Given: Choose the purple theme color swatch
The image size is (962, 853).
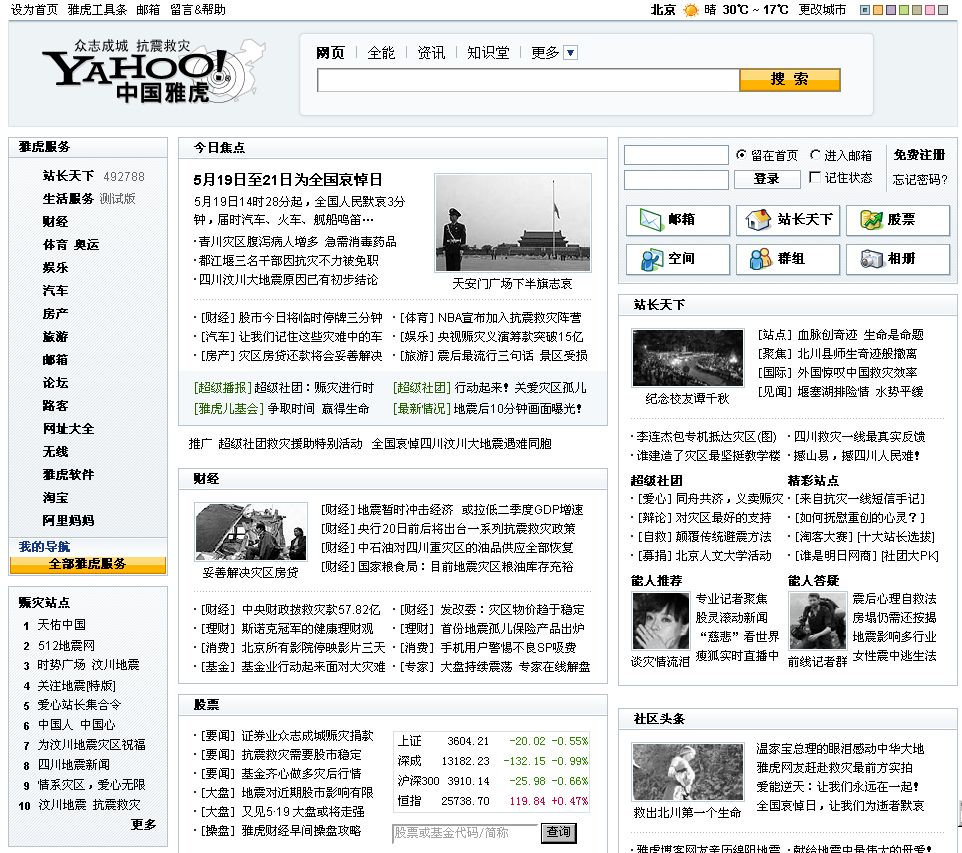Looking at the screenshot, I should click(891, 10).
